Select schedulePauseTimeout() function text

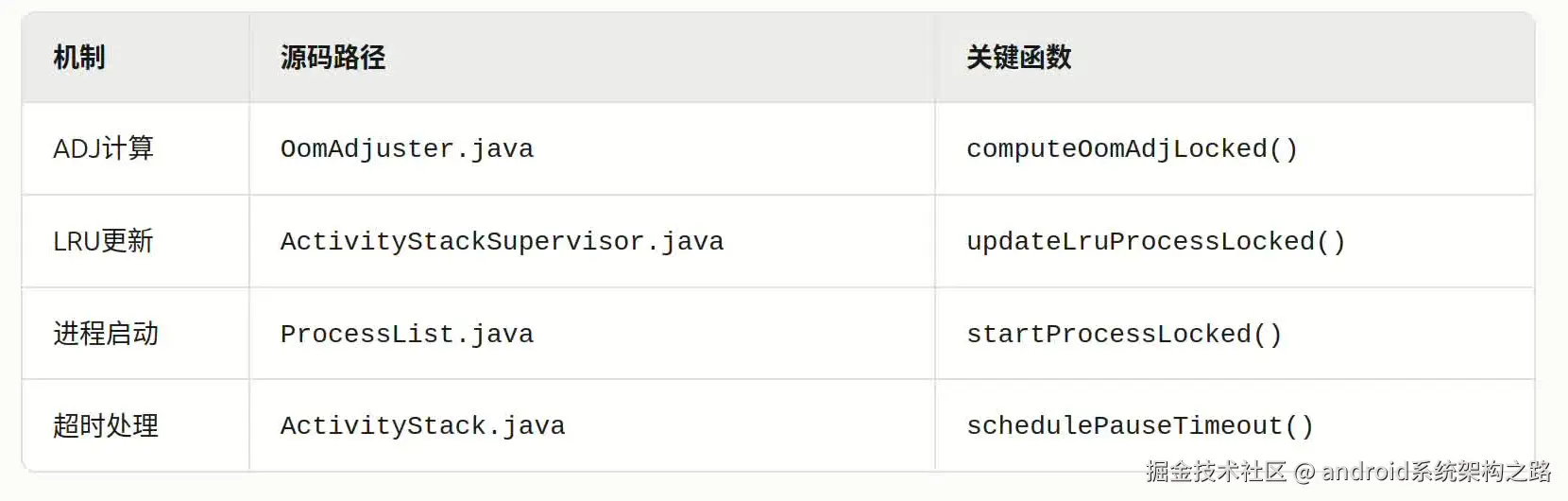click(x=1140, y=426)
